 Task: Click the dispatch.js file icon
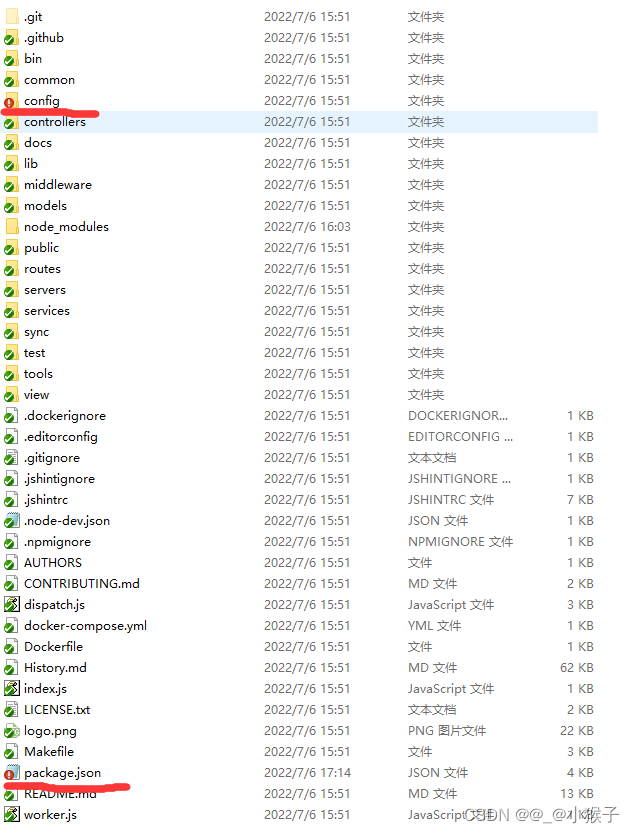(12, 605)
